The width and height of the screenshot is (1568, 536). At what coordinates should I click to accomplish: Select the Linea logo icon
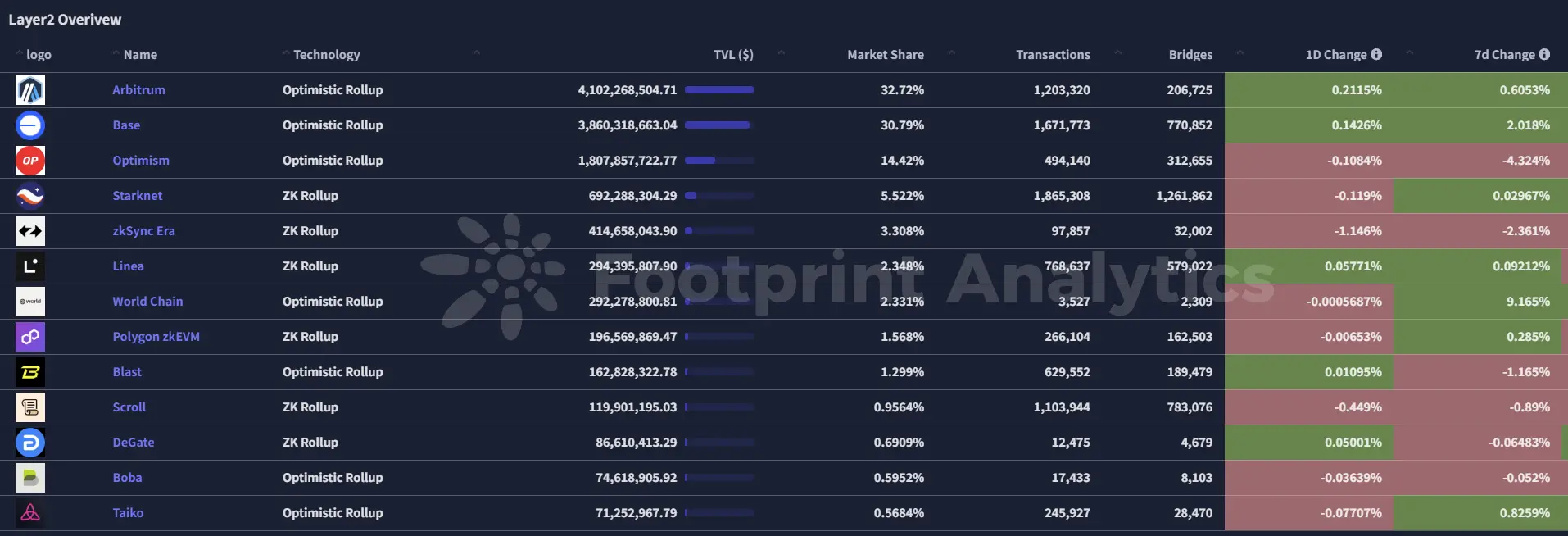[29, 266]
